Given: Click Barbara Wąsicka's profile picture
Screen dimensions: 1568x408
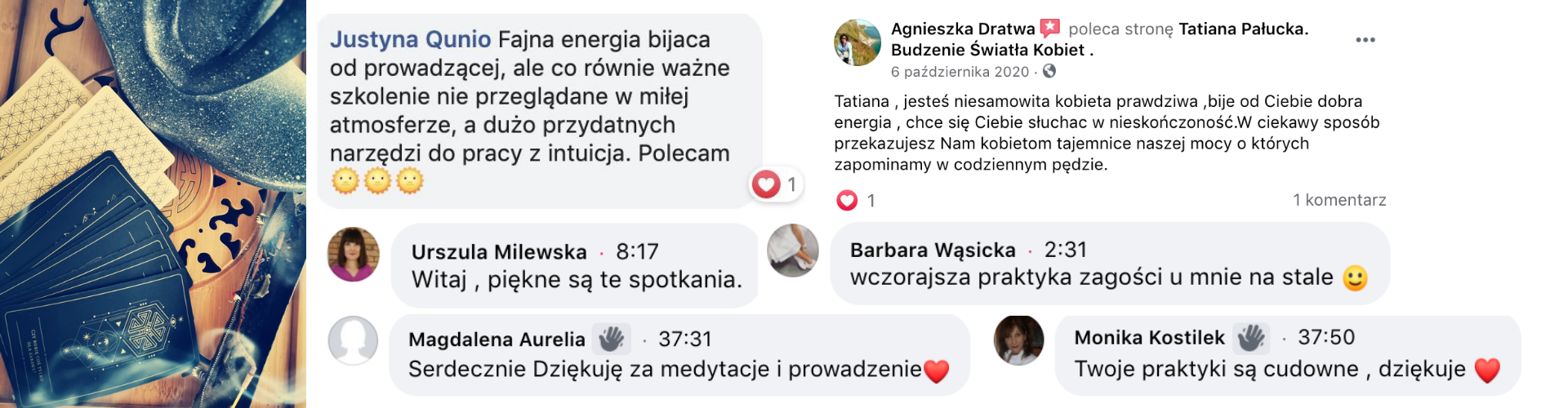Looking at the screenshot, I should (x=793, y=251).
